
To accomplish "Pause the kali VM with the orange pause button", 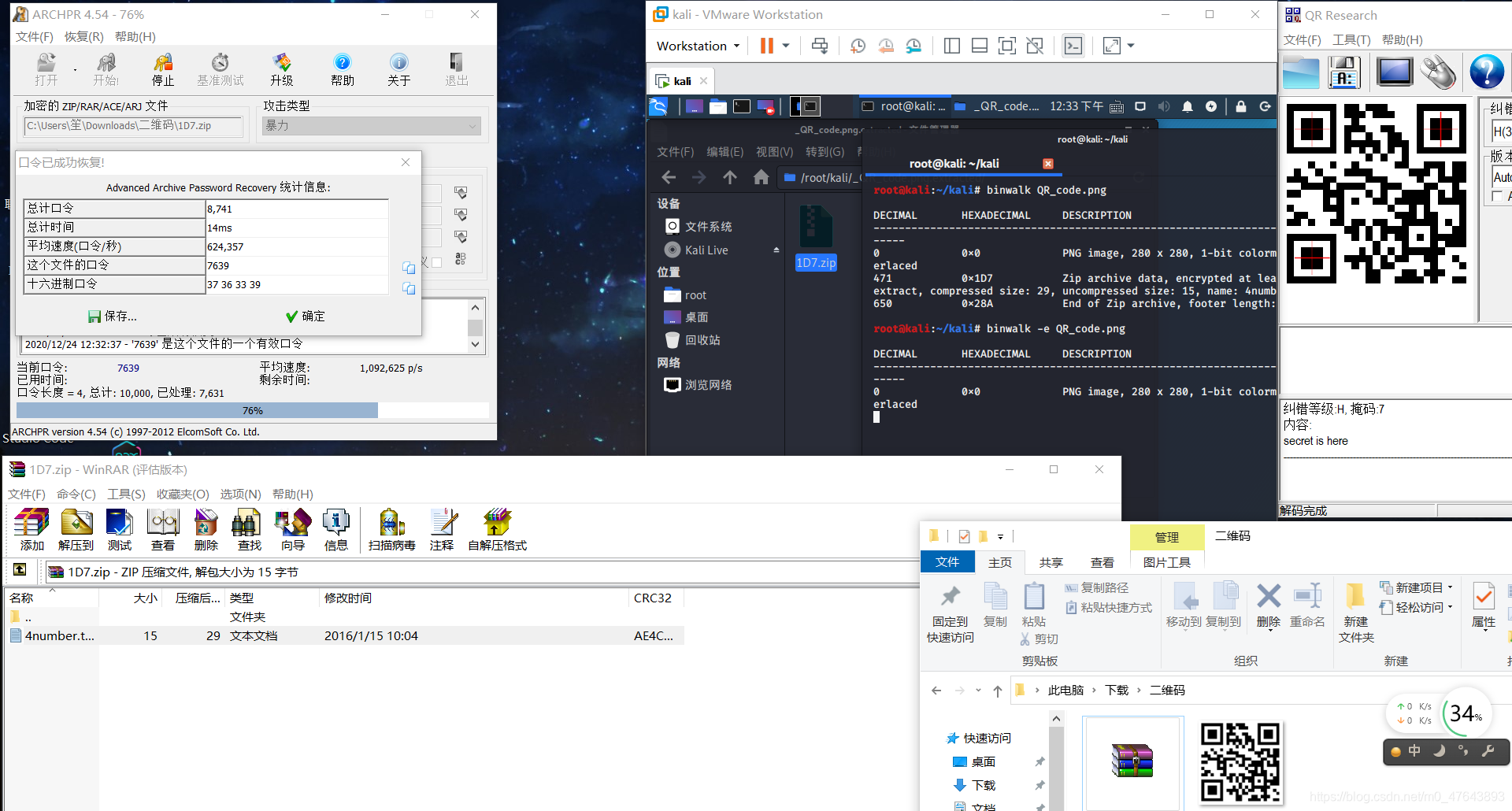I will tap(766, 46).
